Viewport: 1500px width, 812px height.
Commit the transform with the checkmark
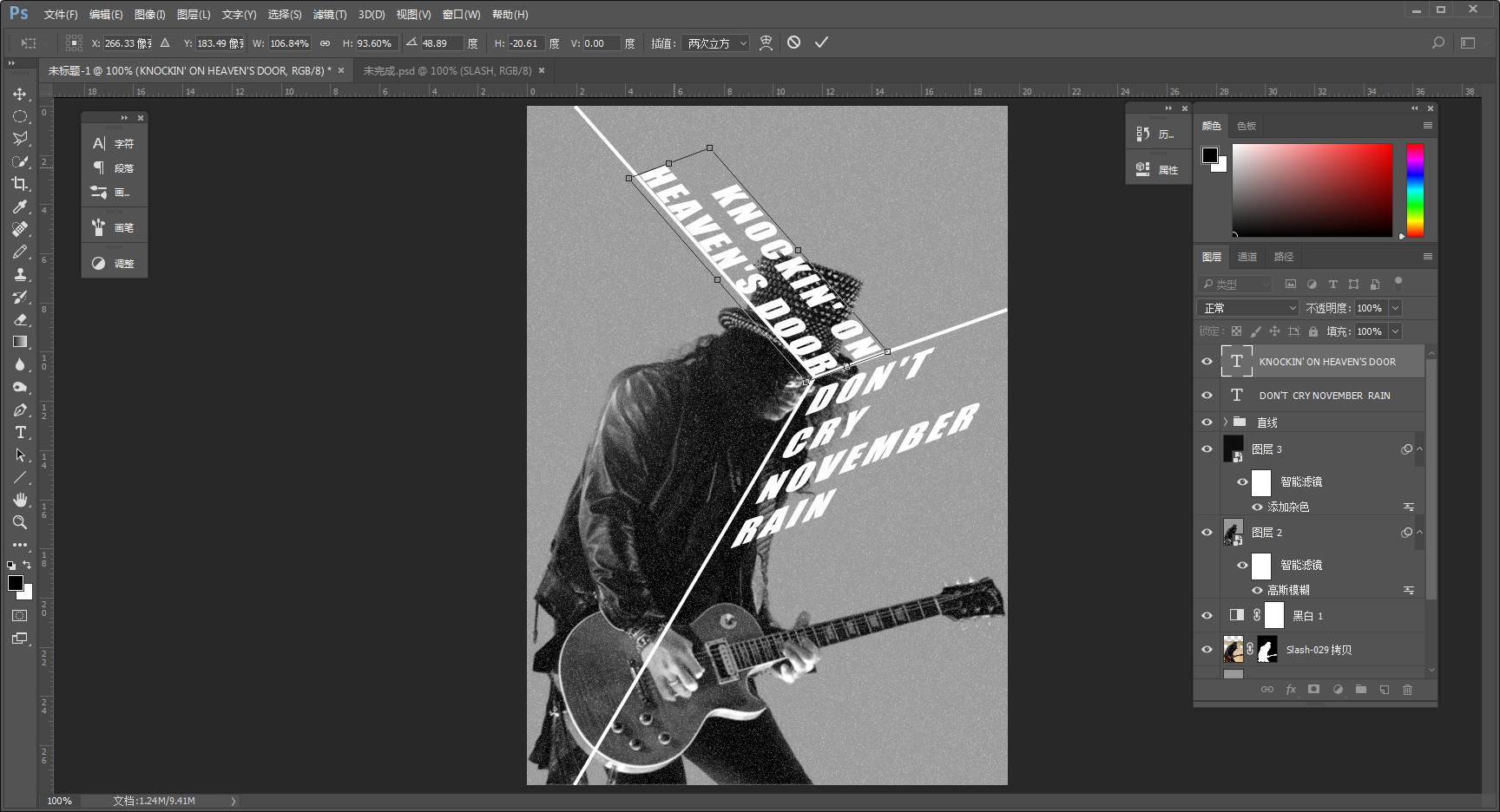821,43
